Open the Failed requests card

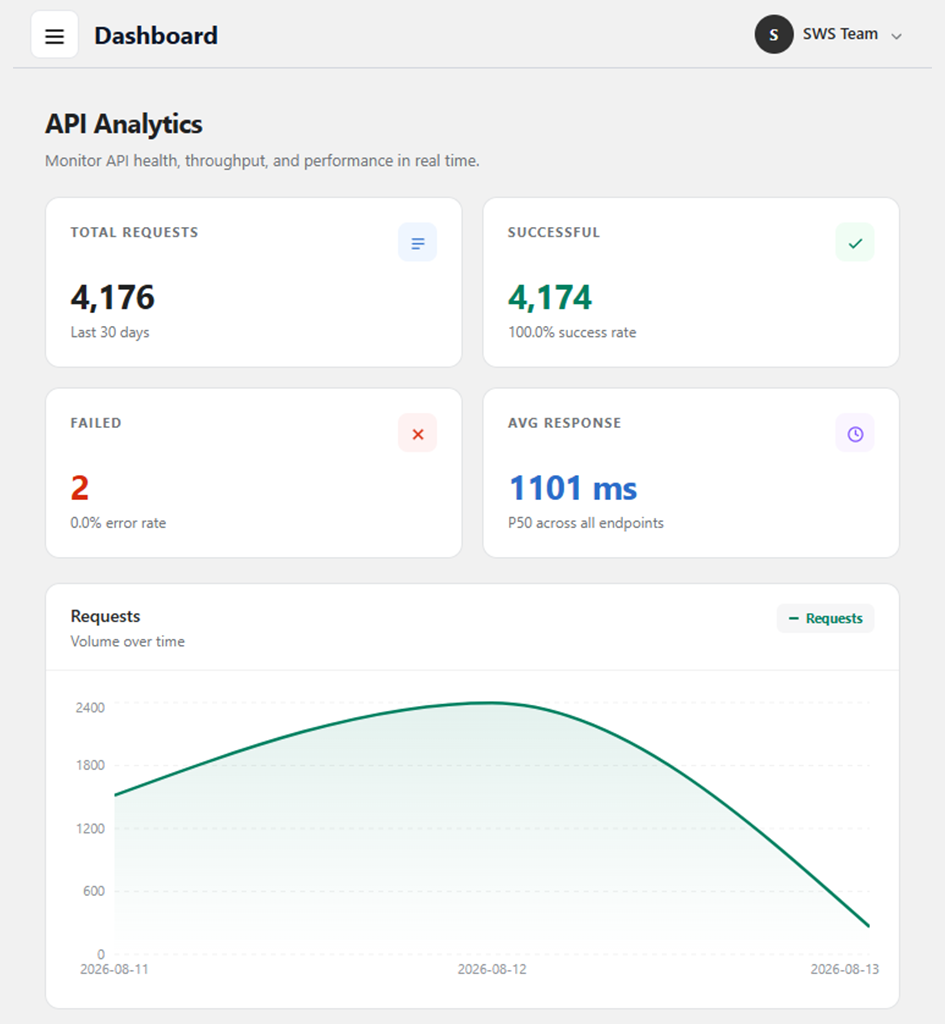254,473
